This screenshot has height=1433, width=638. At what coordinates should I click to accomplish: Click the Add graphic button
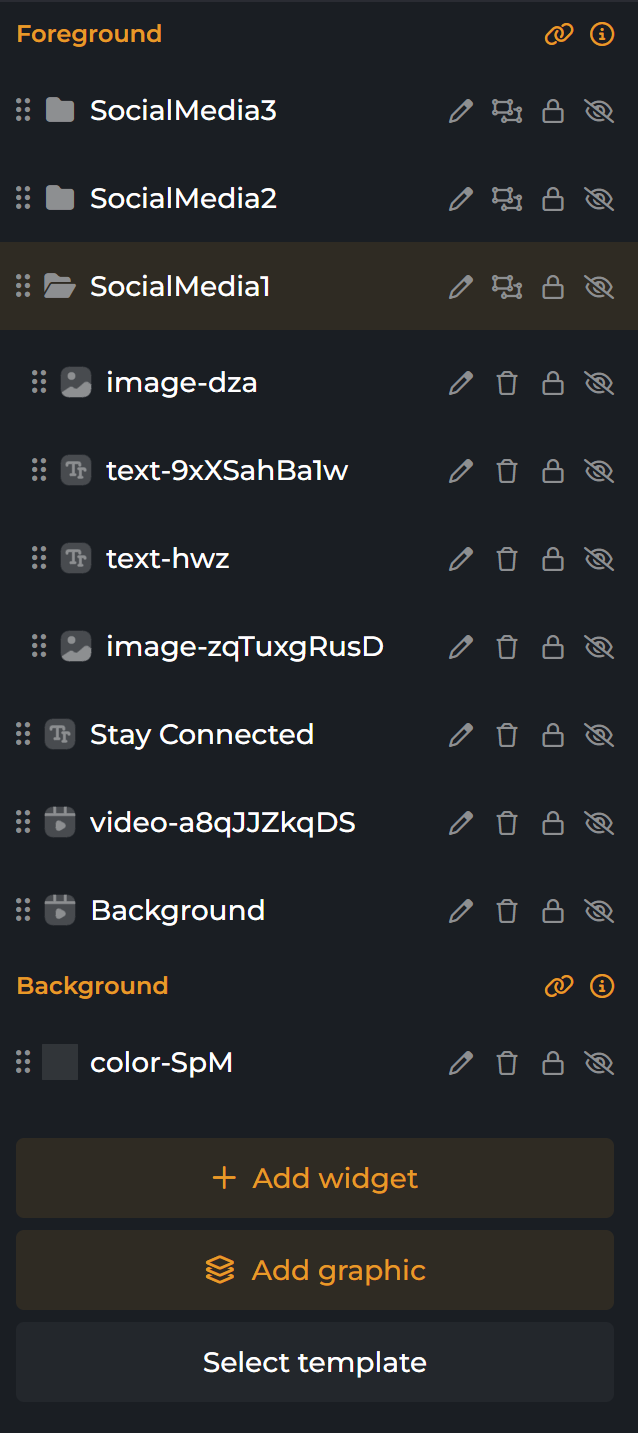point(315,1270)
